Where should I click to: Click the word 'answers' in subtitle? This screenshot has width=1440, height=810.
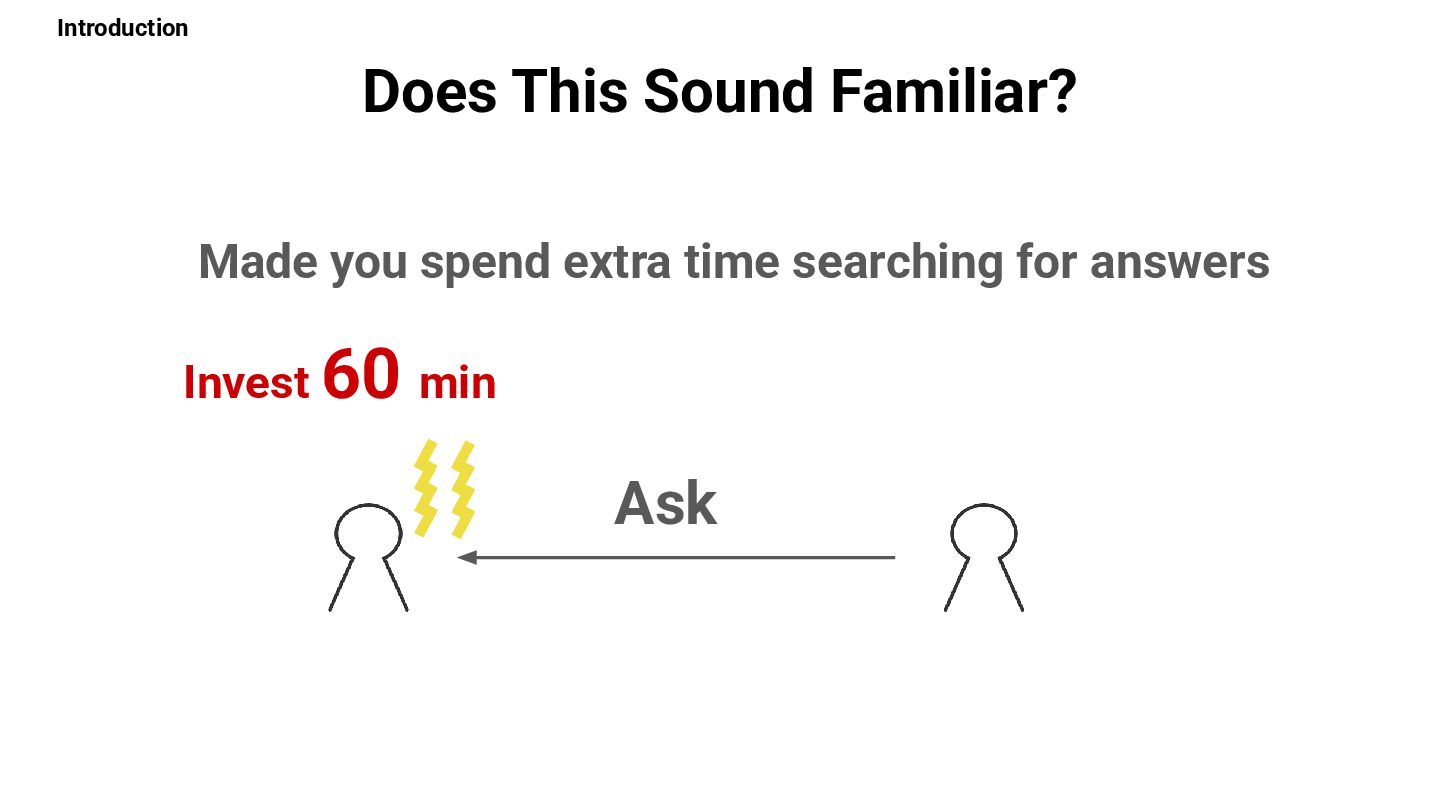click(x=1180, y=264)
